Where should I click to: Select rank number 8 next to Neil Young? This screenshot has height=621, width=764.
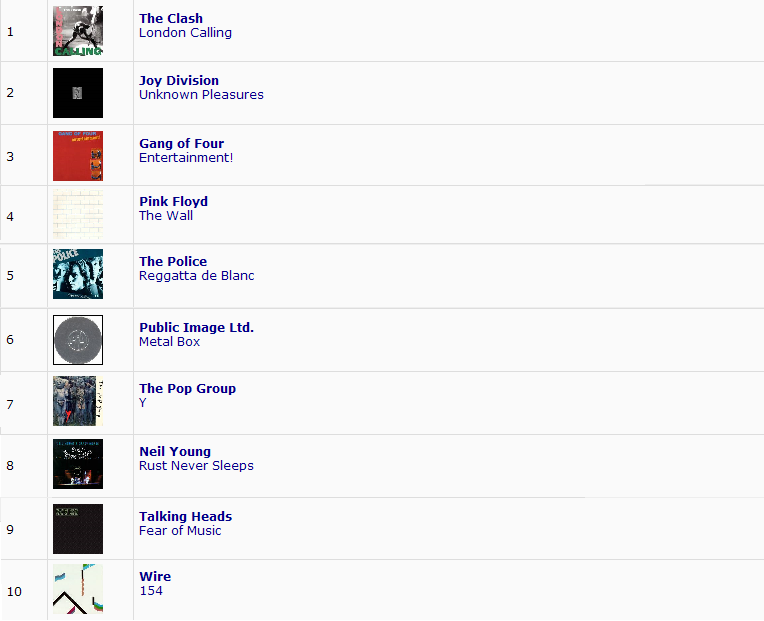(10, 466)
